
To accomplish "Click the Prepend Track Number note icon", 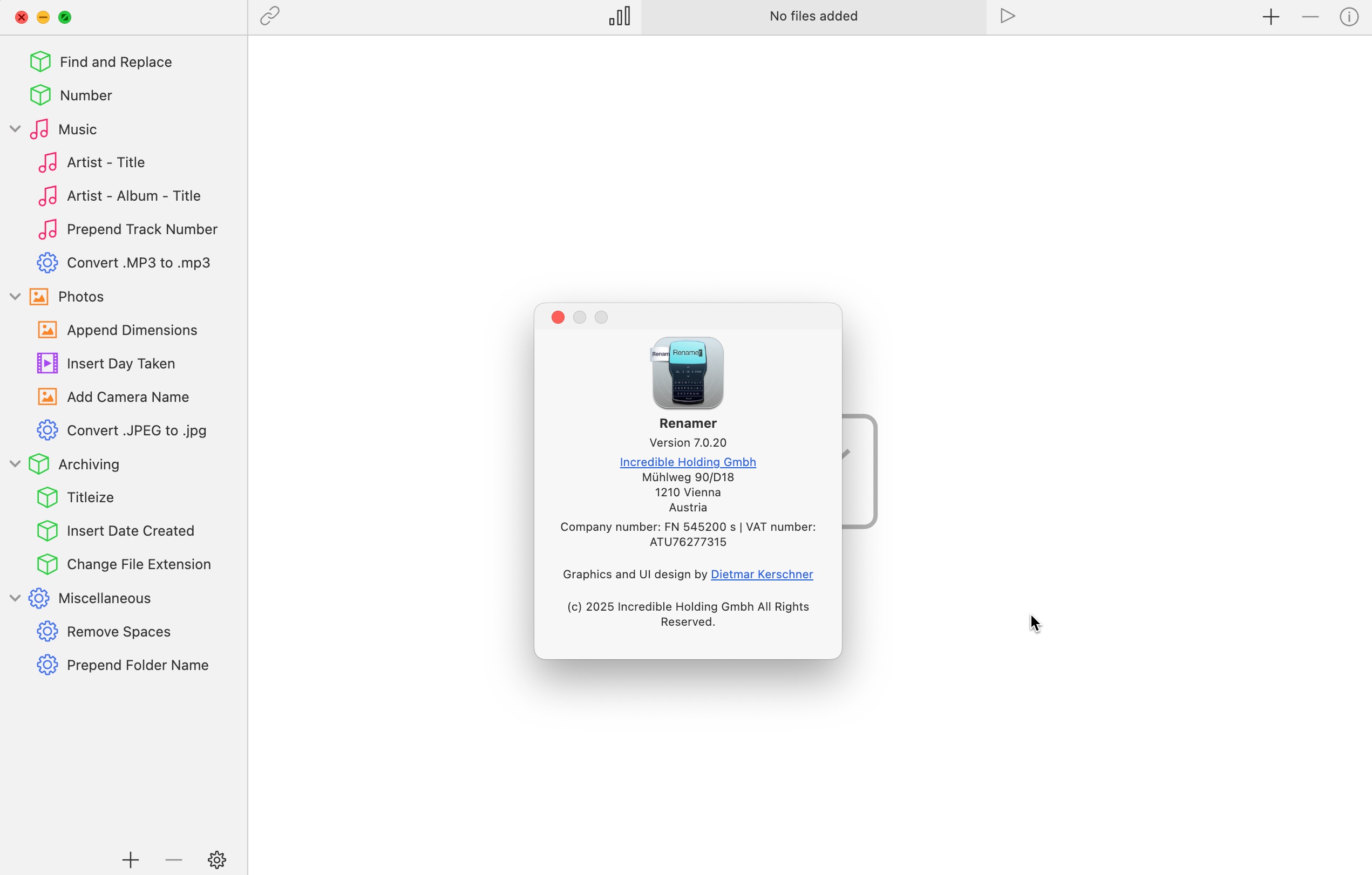I will 47,230.
